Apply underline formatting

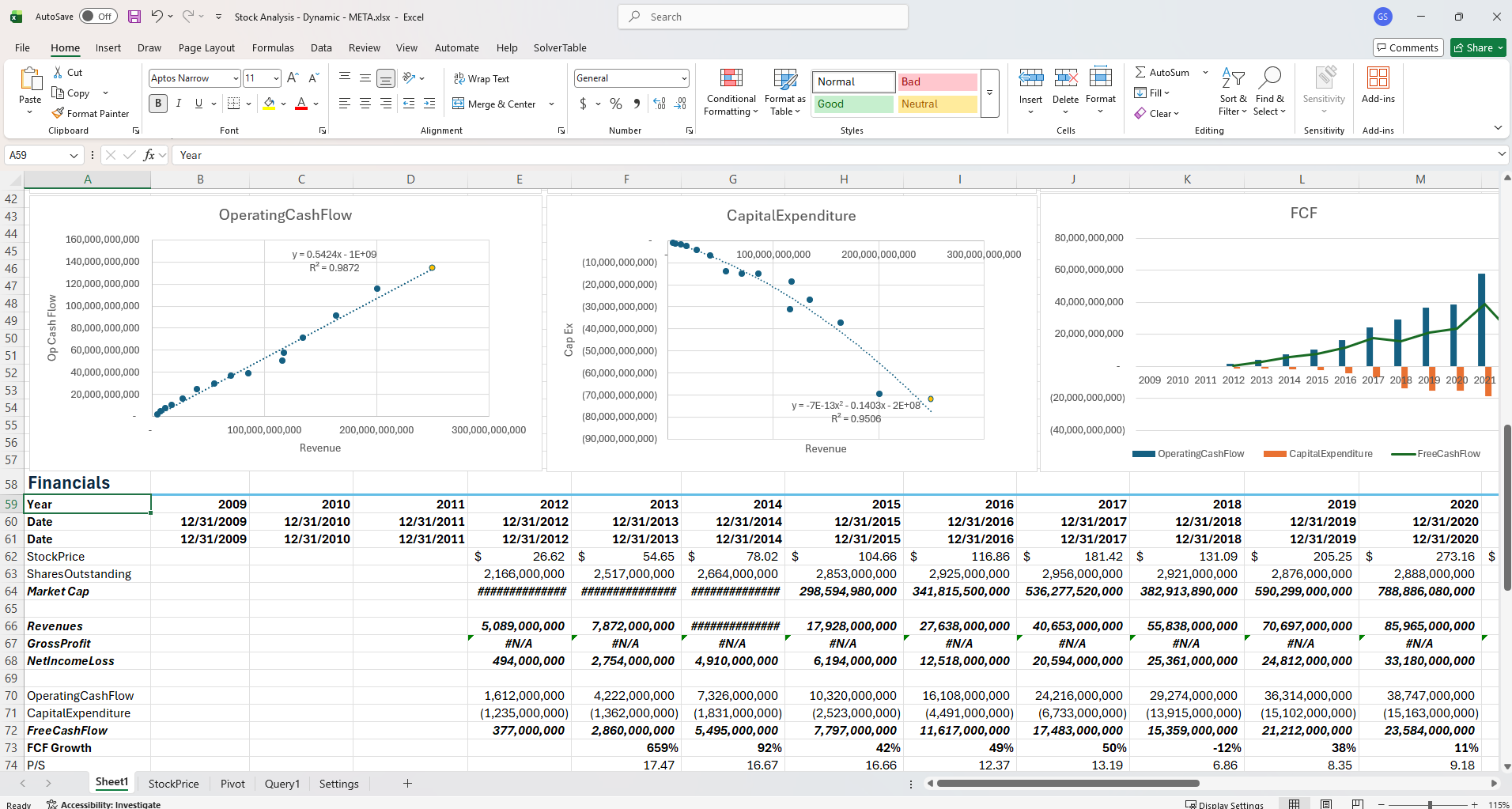198,104
